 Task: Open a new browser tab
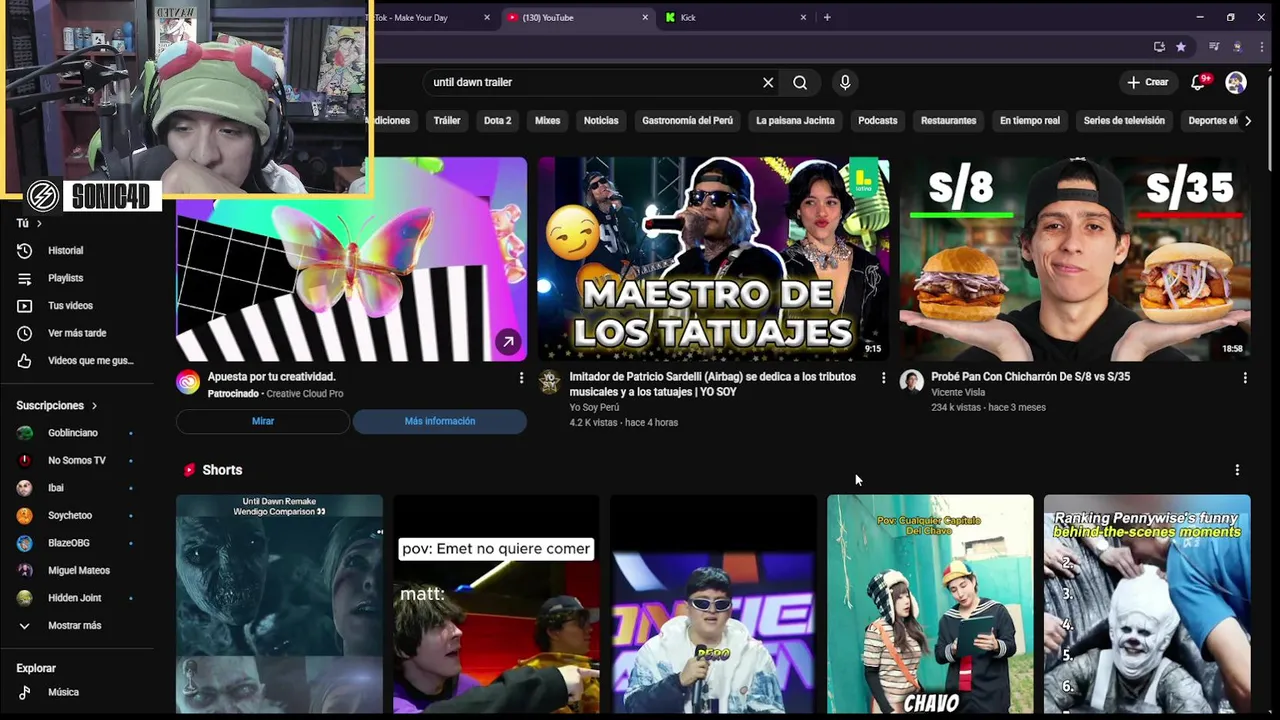827,17
